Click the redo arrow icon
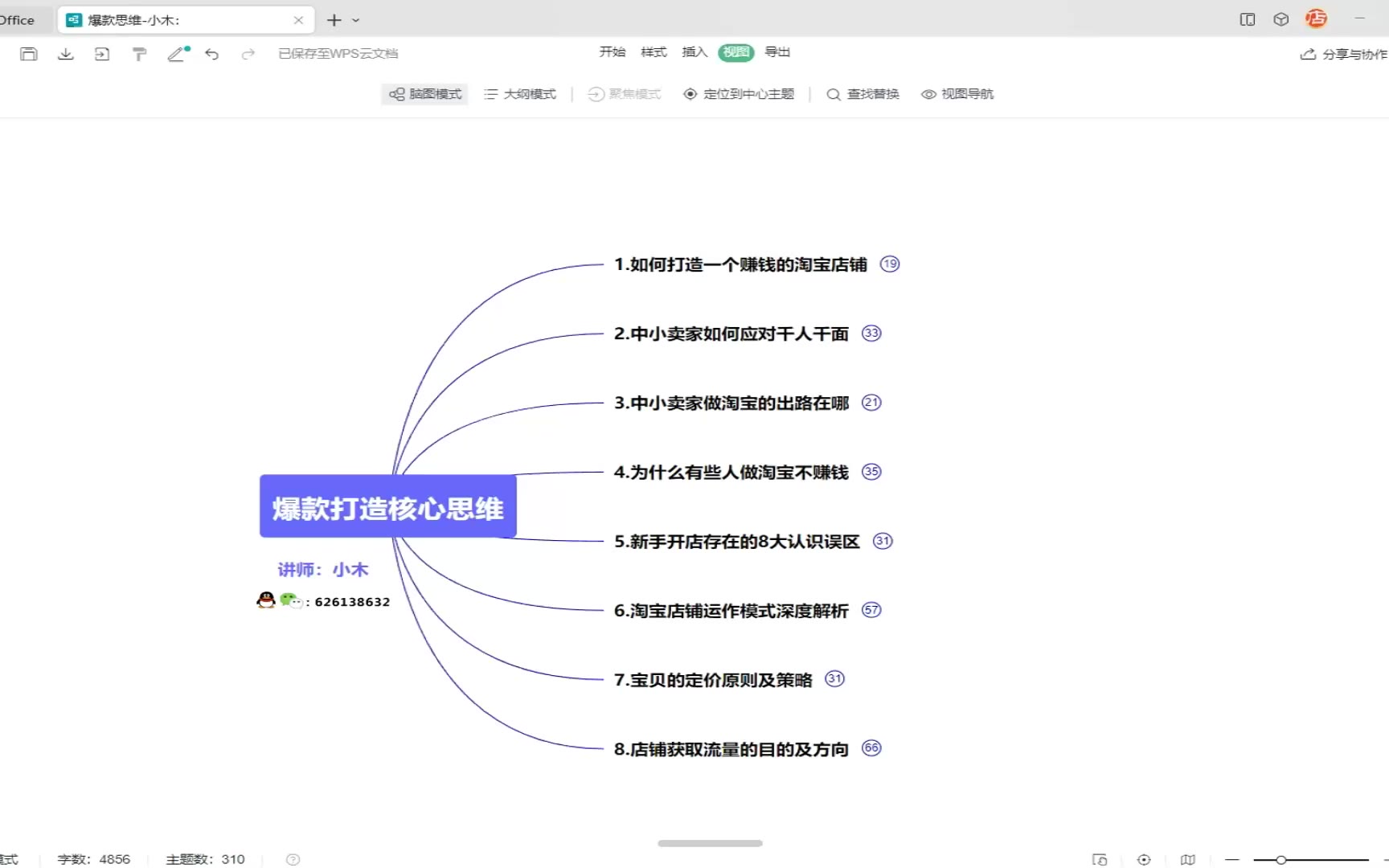1389x868 pixels. pos(248,54)
